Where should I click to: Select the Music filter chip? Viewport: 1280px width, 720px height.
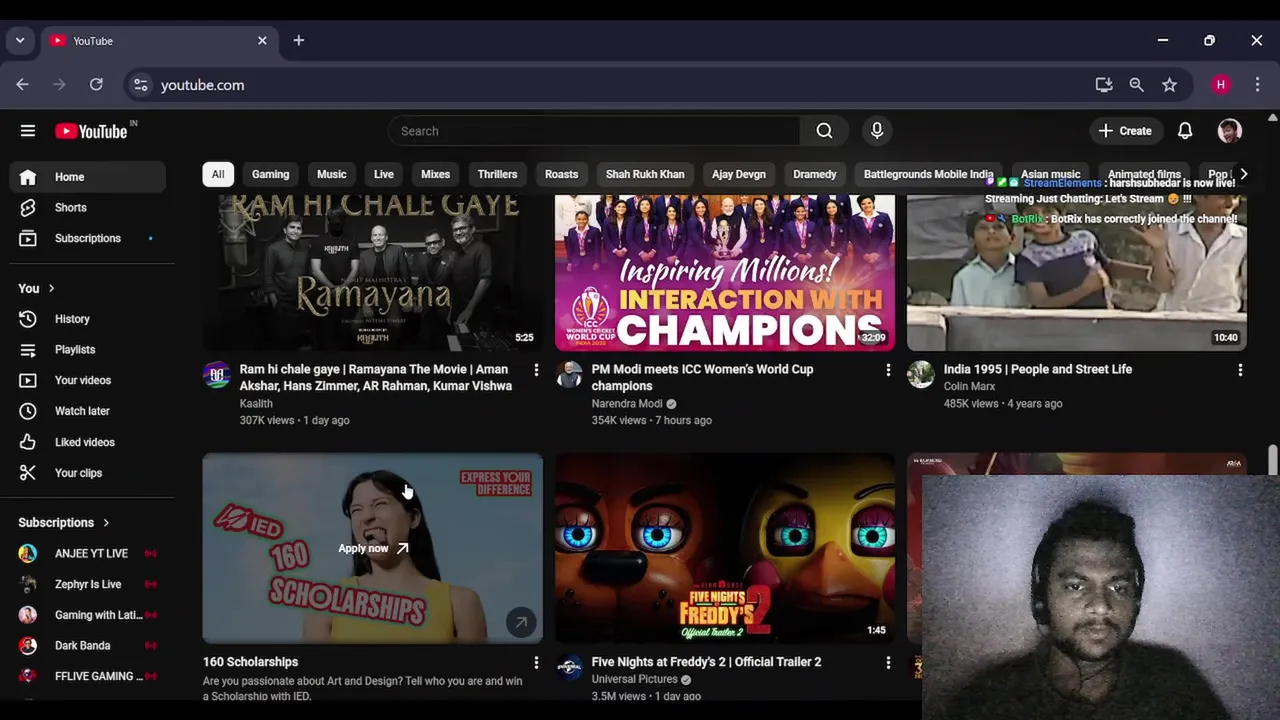332,174
